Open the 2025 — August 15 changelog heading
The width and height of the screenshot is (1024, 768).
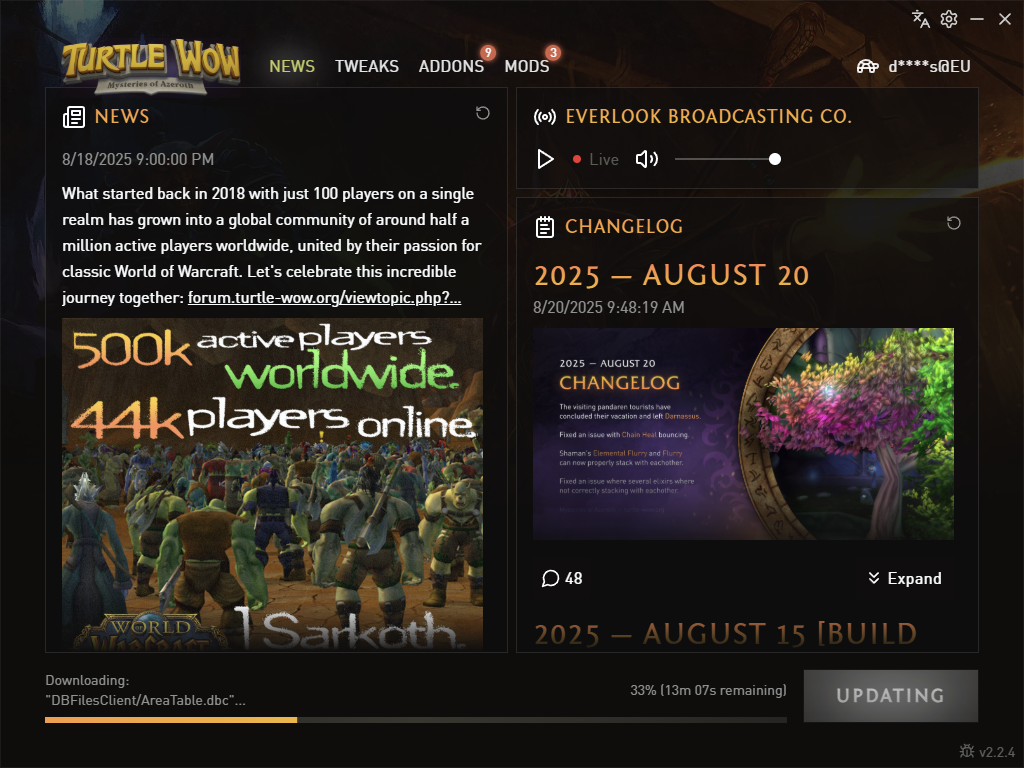point(726,634)
